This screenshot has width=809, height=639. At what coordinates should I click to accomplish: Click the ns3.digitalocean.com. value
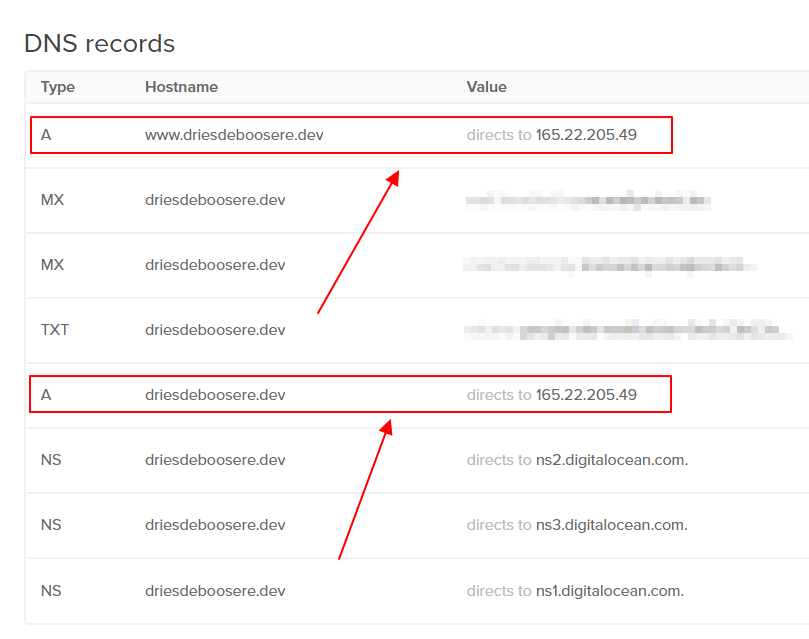[x=612, y=525]
